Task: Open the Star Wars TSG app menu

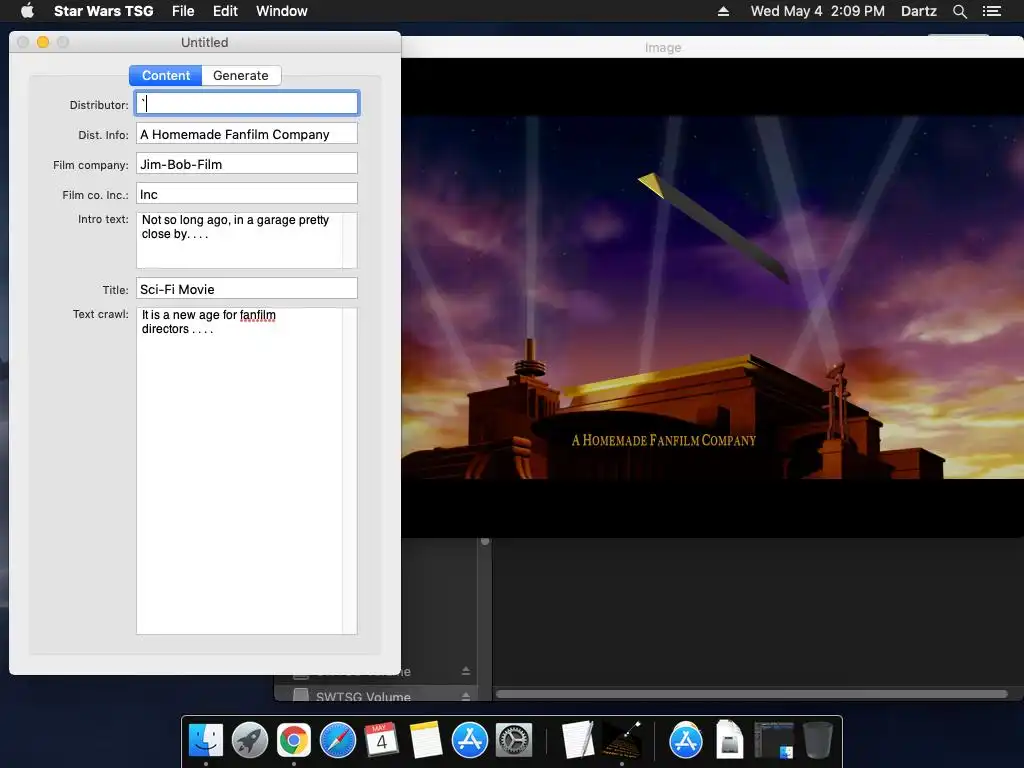Action: pyautogui.click(x=103, y=11)
